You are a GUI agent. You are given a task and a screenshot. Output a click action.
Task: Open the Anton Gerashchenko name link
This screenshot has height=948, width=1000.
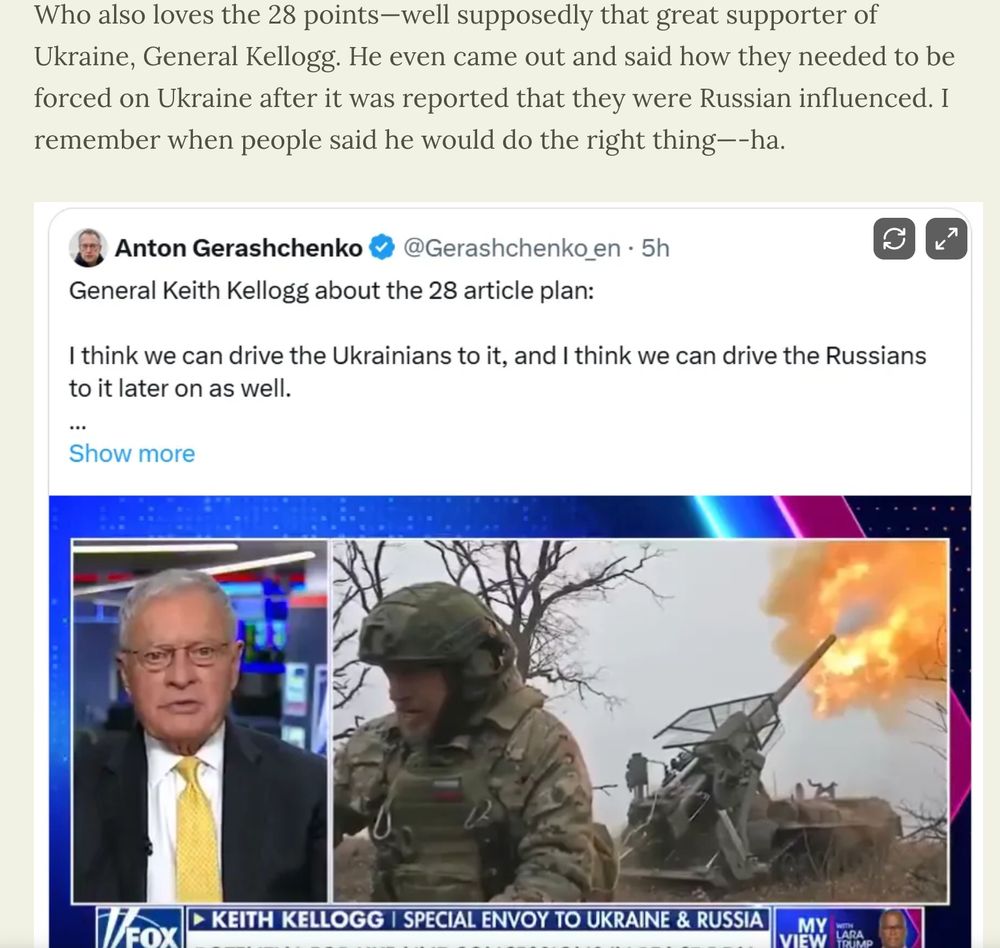[x=239, y=248]
